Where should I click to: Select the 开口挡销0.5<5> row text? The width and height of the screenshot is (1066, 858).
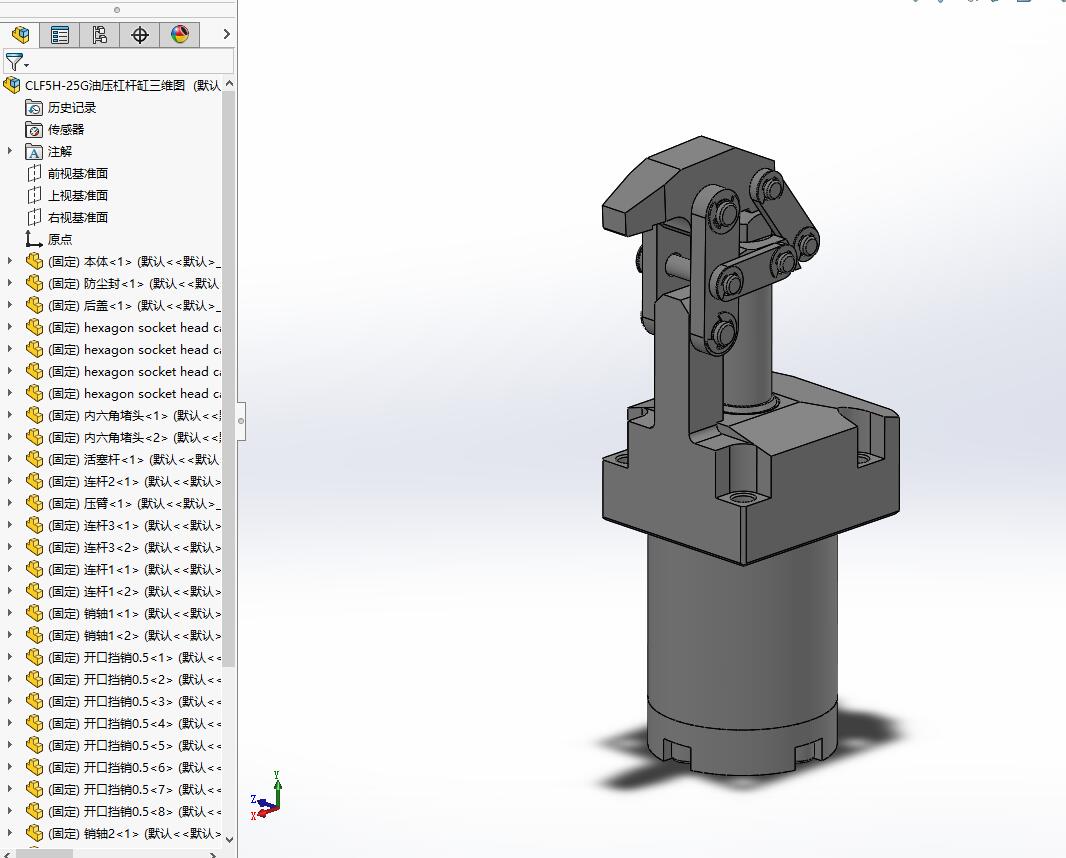[x=134, y=745]
